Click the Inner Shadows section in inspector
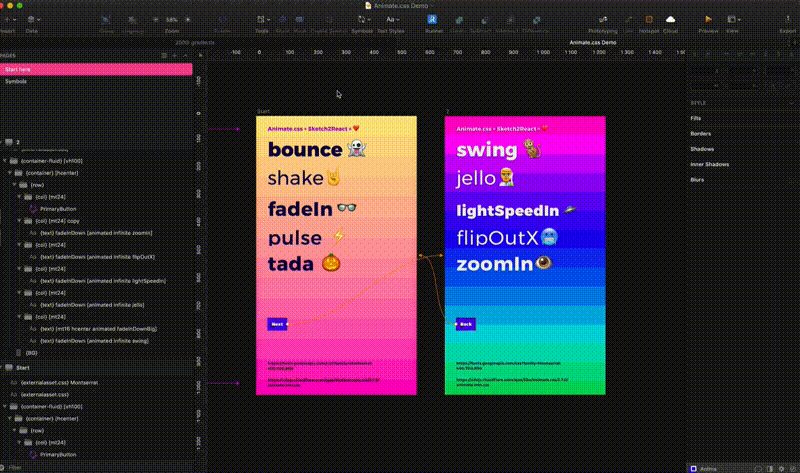This screenshot has height=473, width=800. [x=710, y=164]
